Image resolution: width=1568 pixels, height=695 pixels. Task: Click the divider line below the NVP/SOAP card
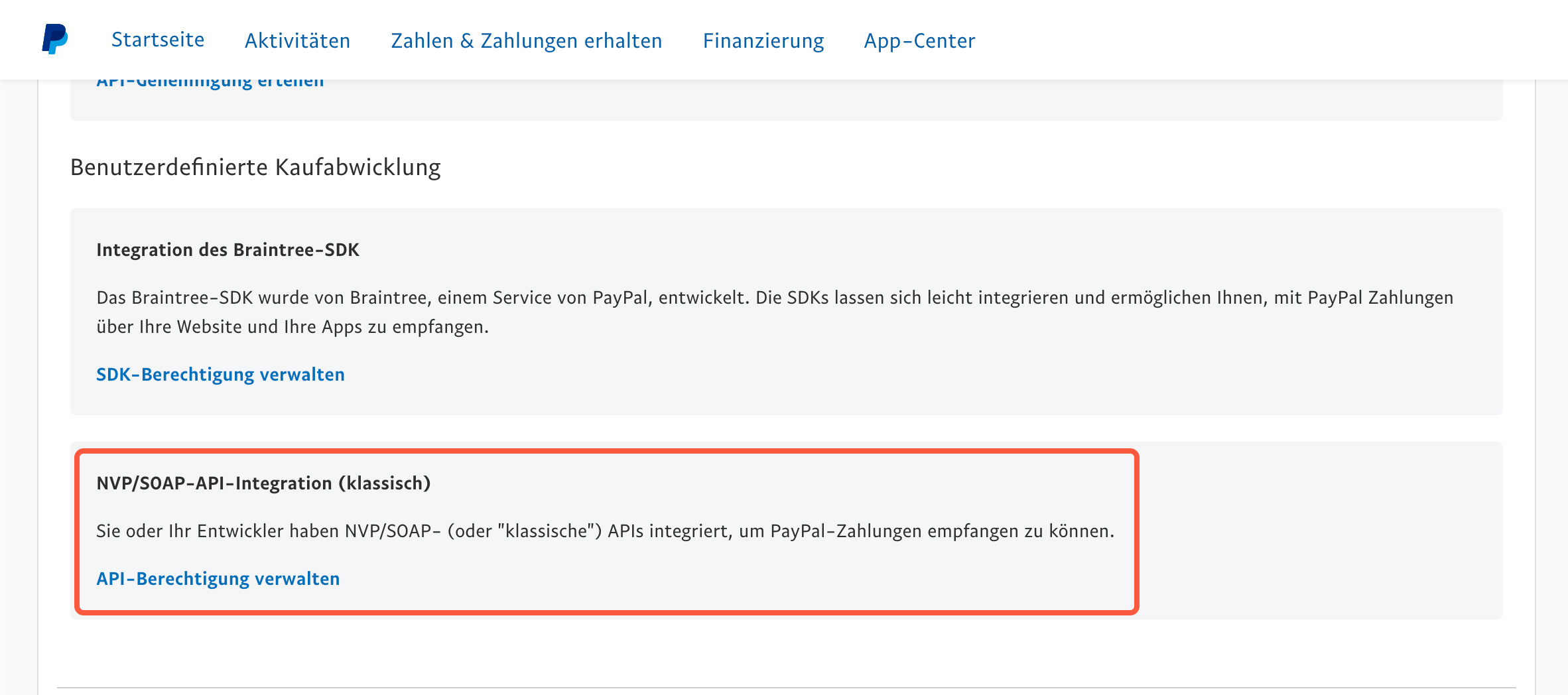coord(787,688)
